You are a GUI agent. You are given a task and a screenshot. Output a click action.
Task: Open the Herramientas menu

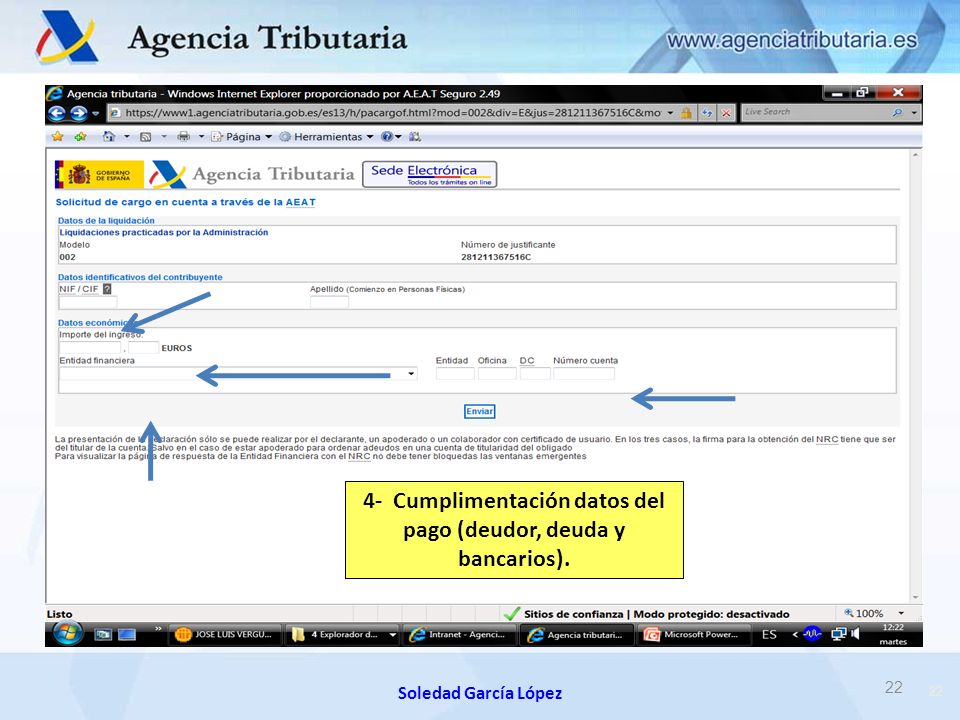[326, 137]
